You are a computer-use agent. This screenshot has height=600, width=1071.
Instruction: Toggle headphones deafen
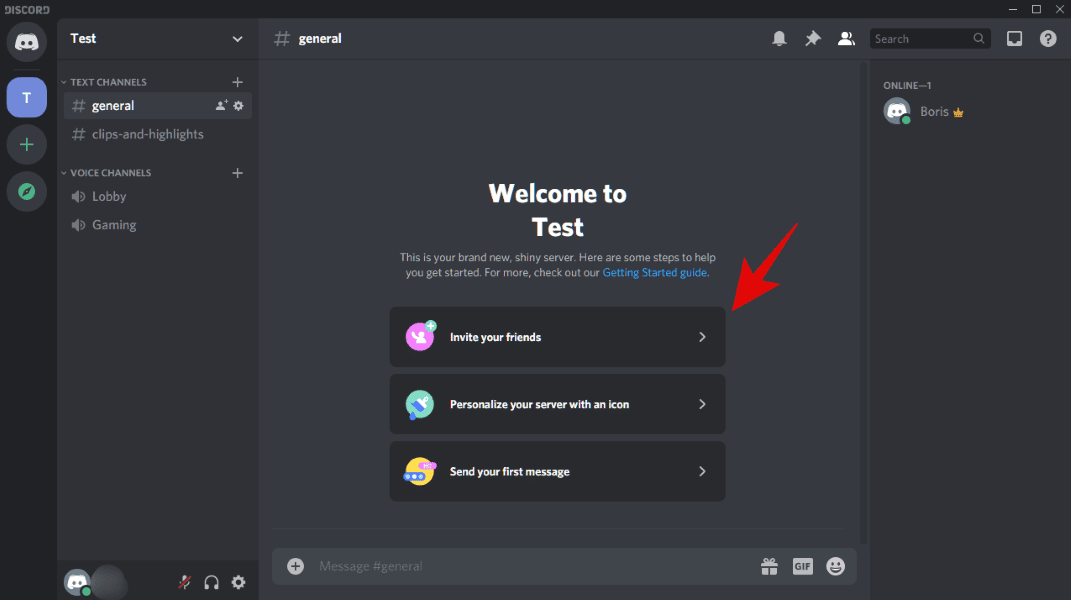coord(212,582)
